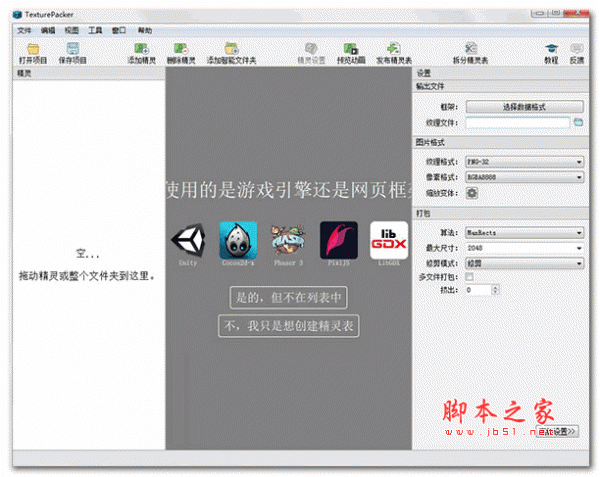Open 拆分精灵表 split sheet tool
The height and width of the screenshot is (477, 600).
point(470,53)
